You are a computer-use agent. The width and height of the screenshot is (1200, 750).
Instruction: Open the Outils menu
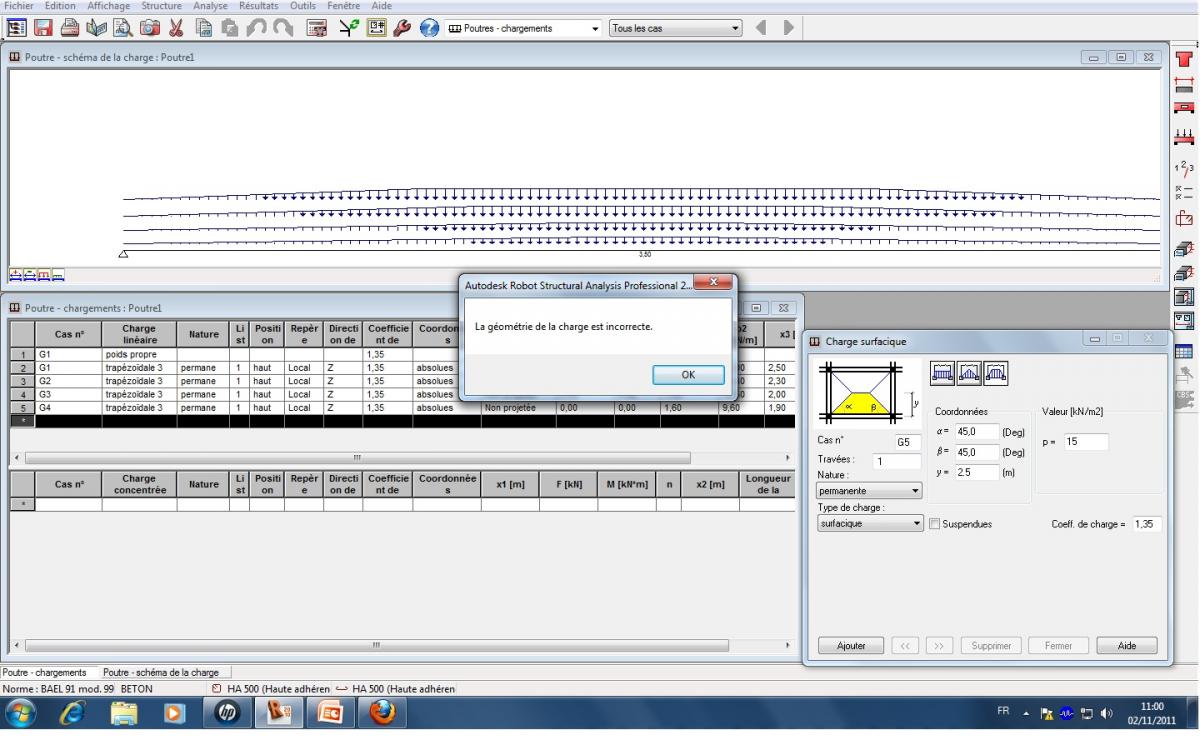[303, 6]
